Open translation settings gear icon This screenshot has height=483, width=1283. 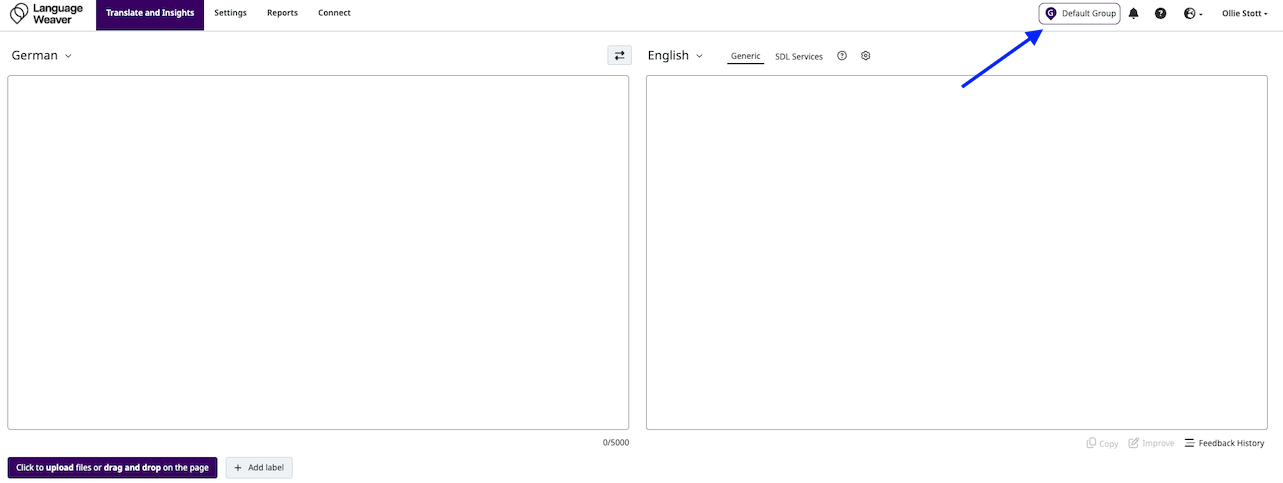pos(866,56)
